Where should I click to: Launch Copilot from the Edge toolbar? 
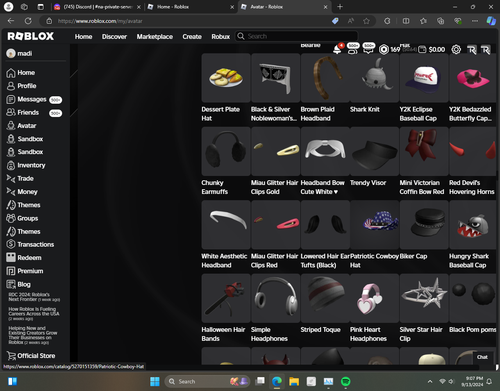point(491,21)
